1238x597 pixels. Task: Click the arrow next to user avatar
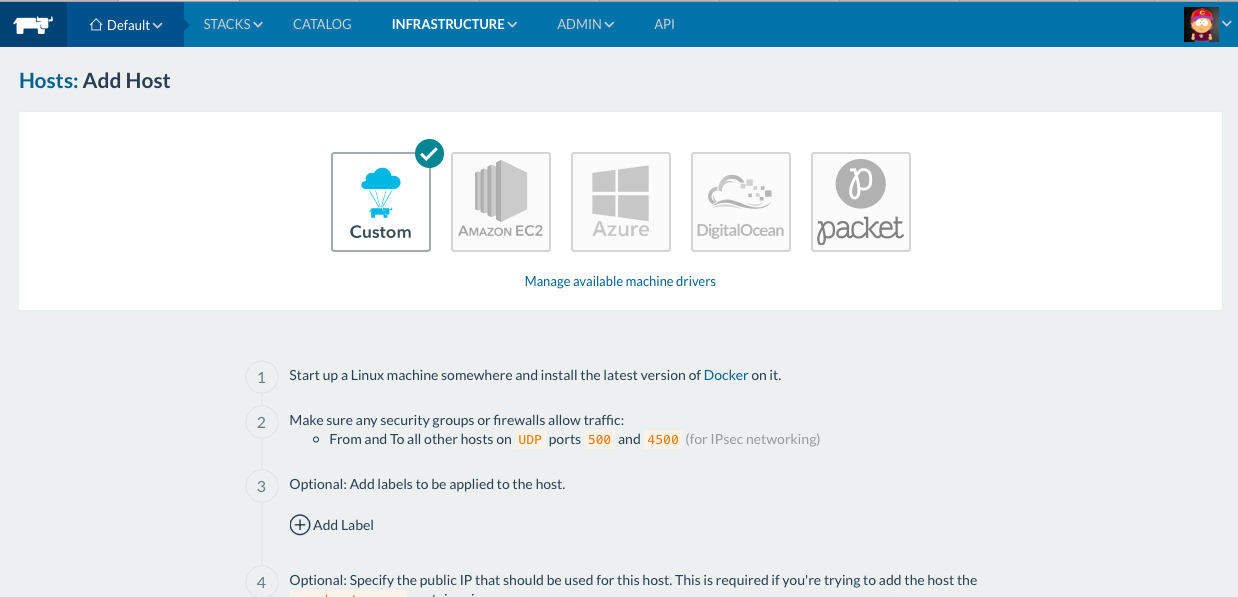coord(1226,24)
